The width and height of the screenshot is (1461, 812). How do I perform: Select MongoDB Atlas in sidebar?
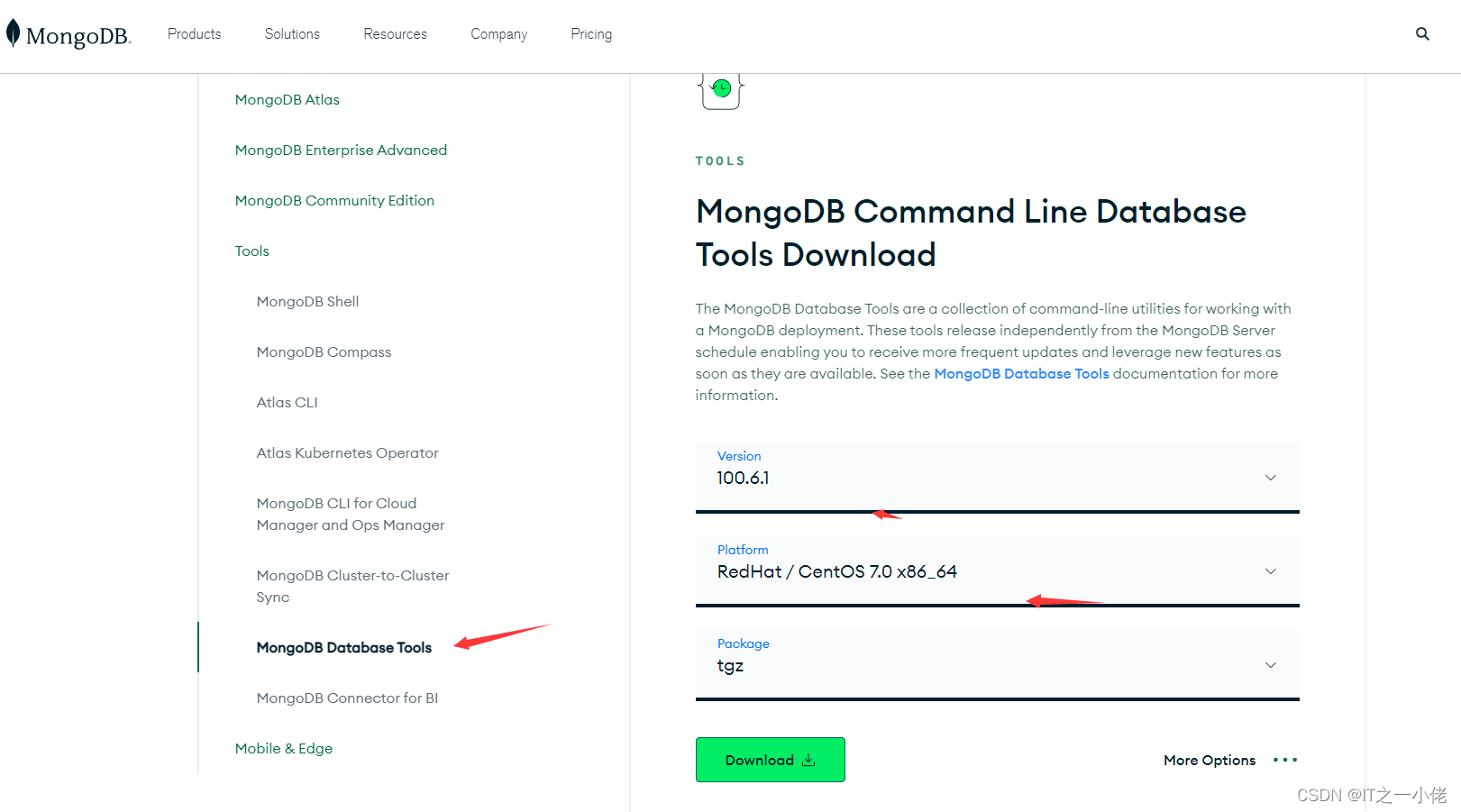[288, 100]
